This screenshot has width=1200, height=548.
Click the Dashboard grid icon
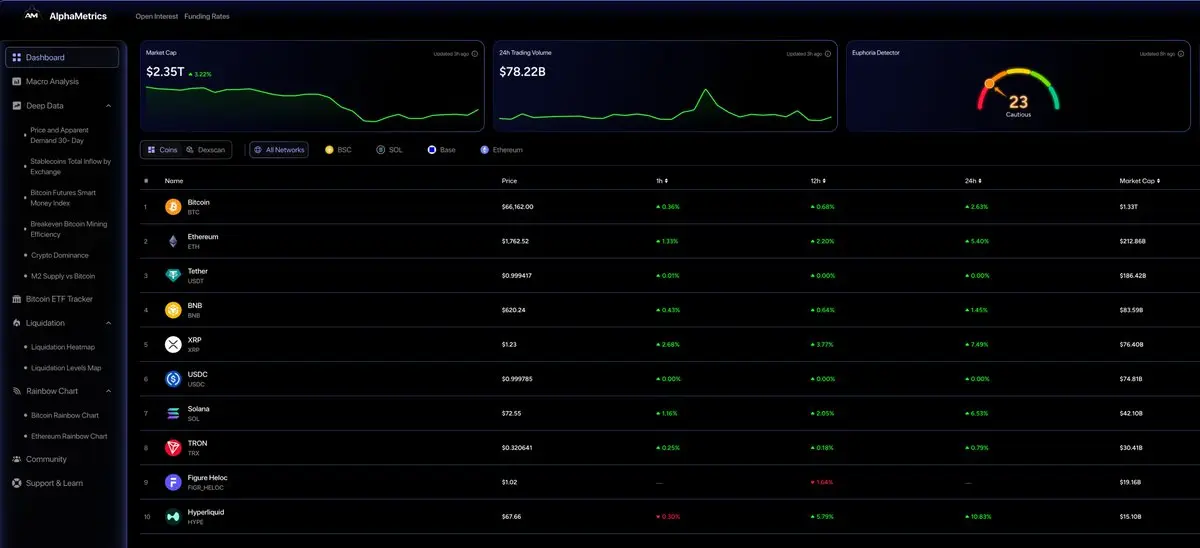coord(17,58)
